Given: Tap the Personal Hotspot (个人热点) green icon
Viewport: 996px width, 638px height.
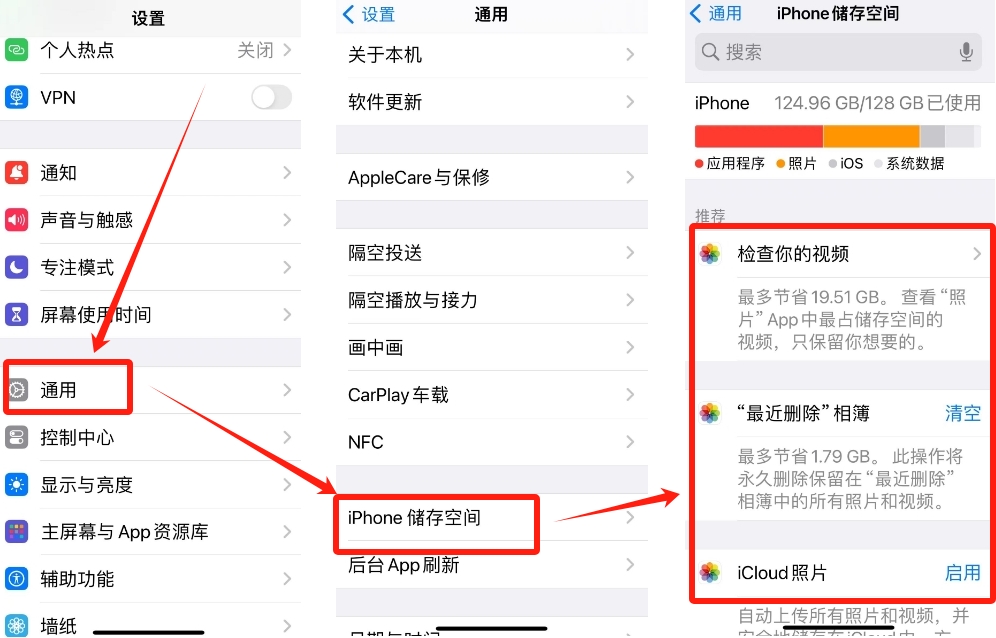Looking at the screenshot, I should pyautogui.click(x=17, y=50).
